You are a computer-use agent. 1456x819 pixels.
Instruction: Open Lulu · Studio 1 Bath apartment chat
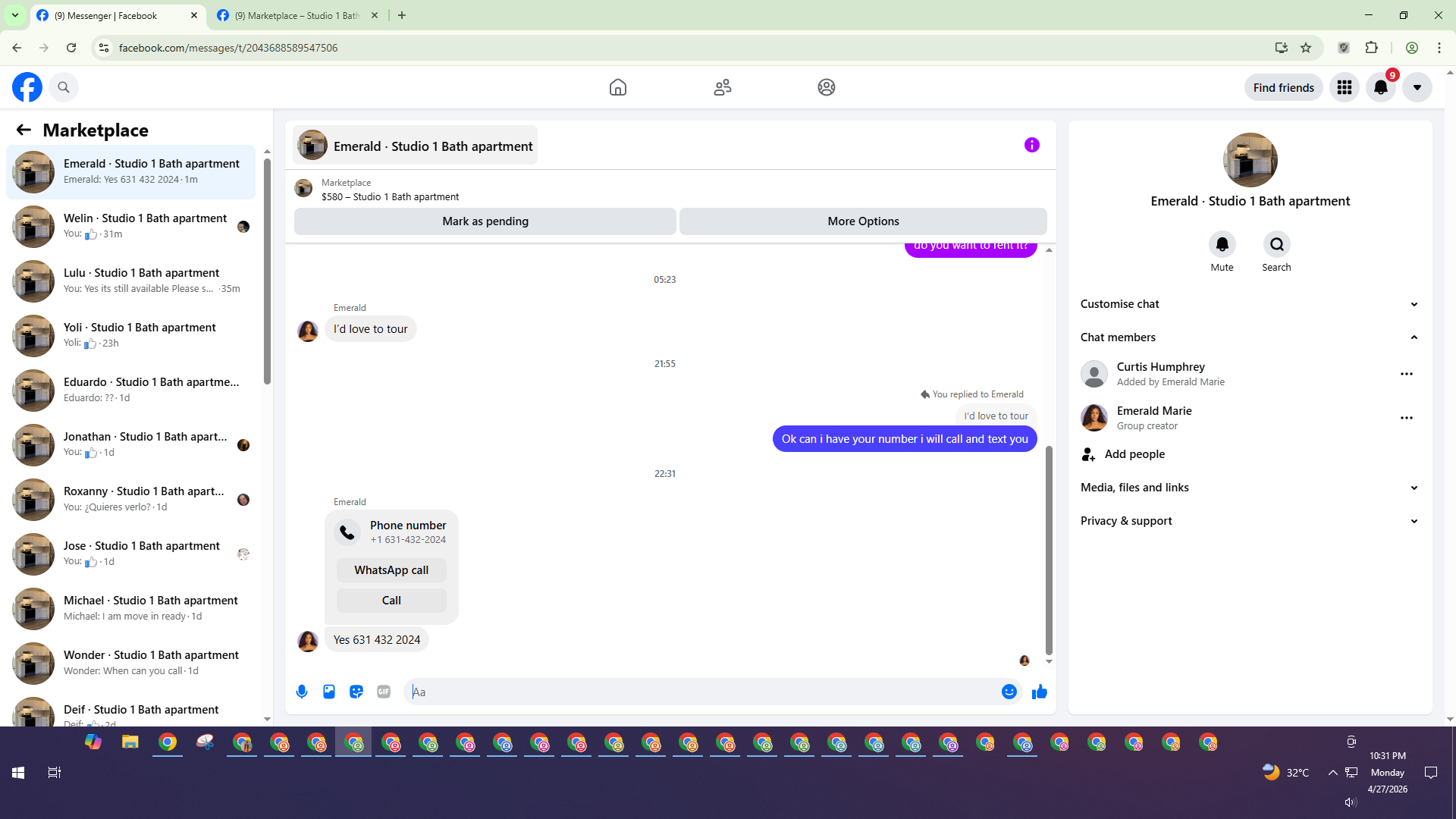tap(131, 281)
